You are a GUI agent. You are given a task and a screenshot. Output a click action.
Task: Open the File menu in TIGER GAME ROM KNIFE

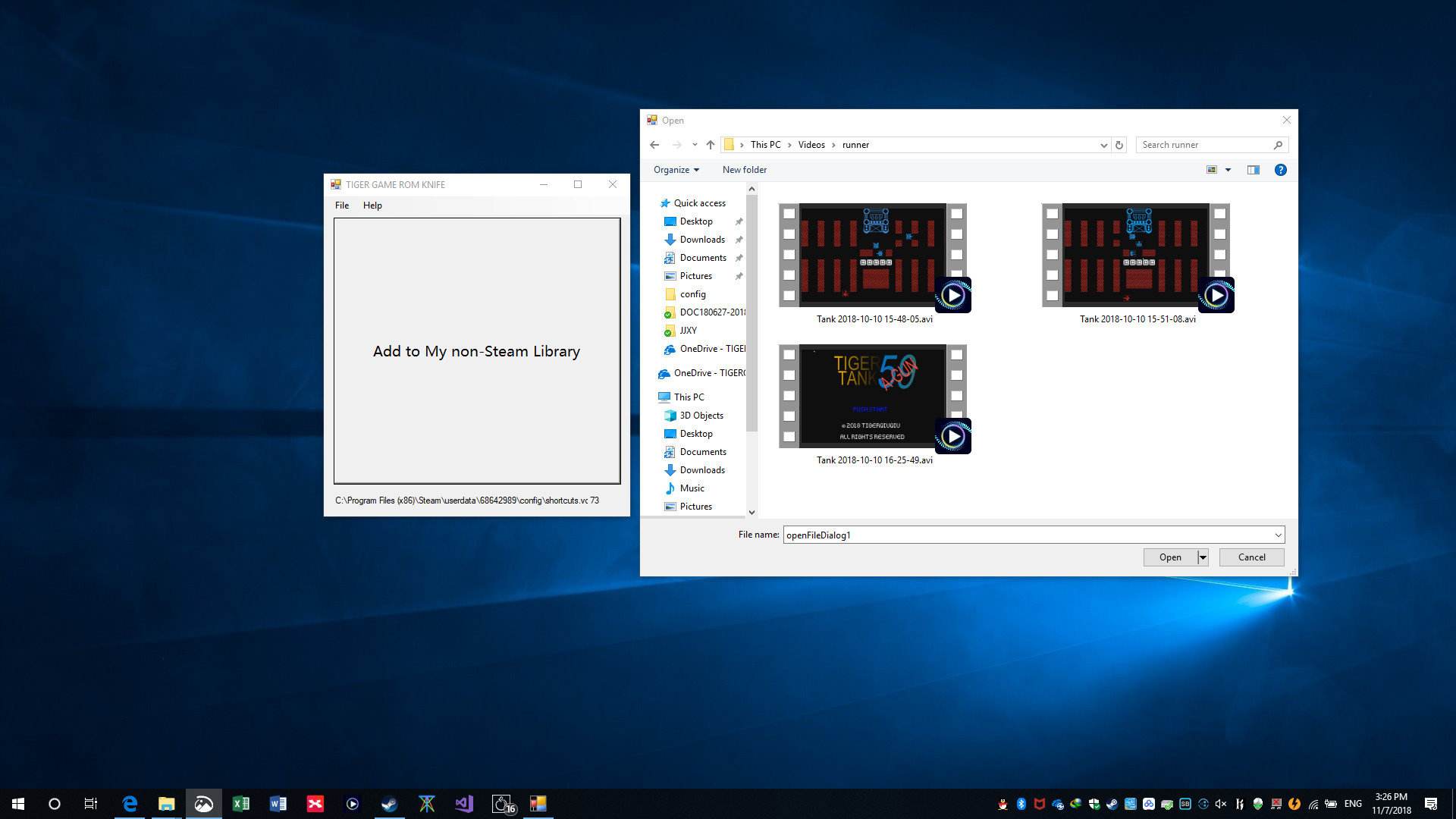click(x=341, y=205)
